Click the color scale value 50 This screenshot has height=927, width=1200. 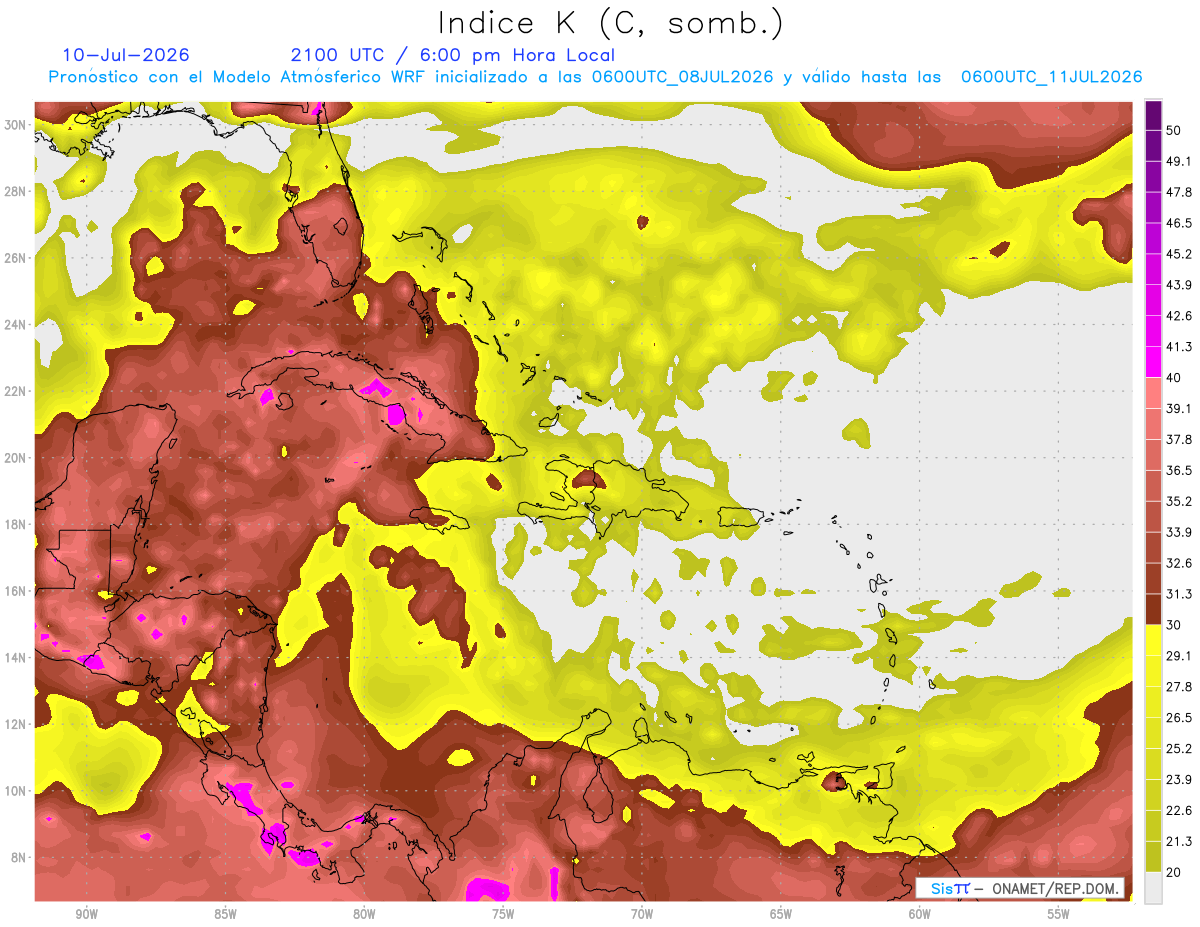[x=1175, y=131]
